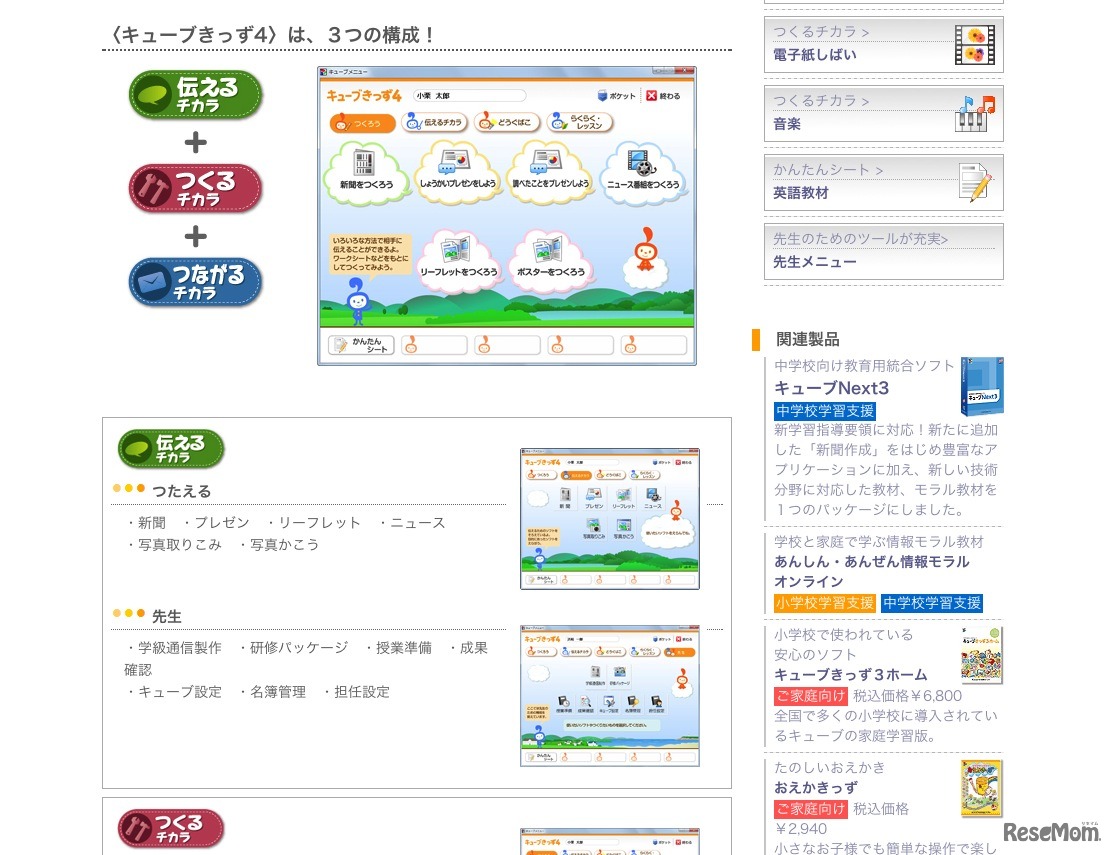Viewport: 1114px width, 855px height.
Task: Click the green 伝えるチカラ badge above the plus sign
Action: click(195, 95)
